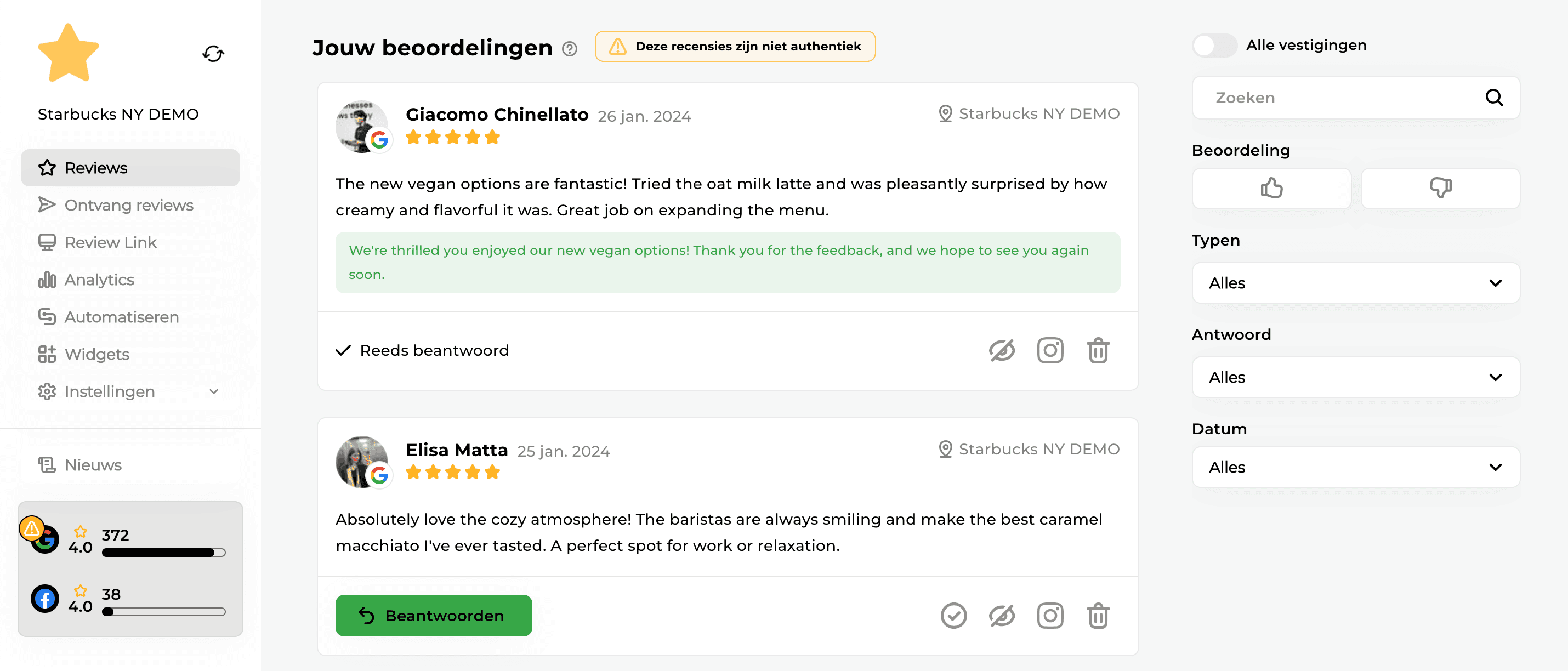1568x671 pixels.
Task: Open the Datum dropdown
Action: point(1356,467)
